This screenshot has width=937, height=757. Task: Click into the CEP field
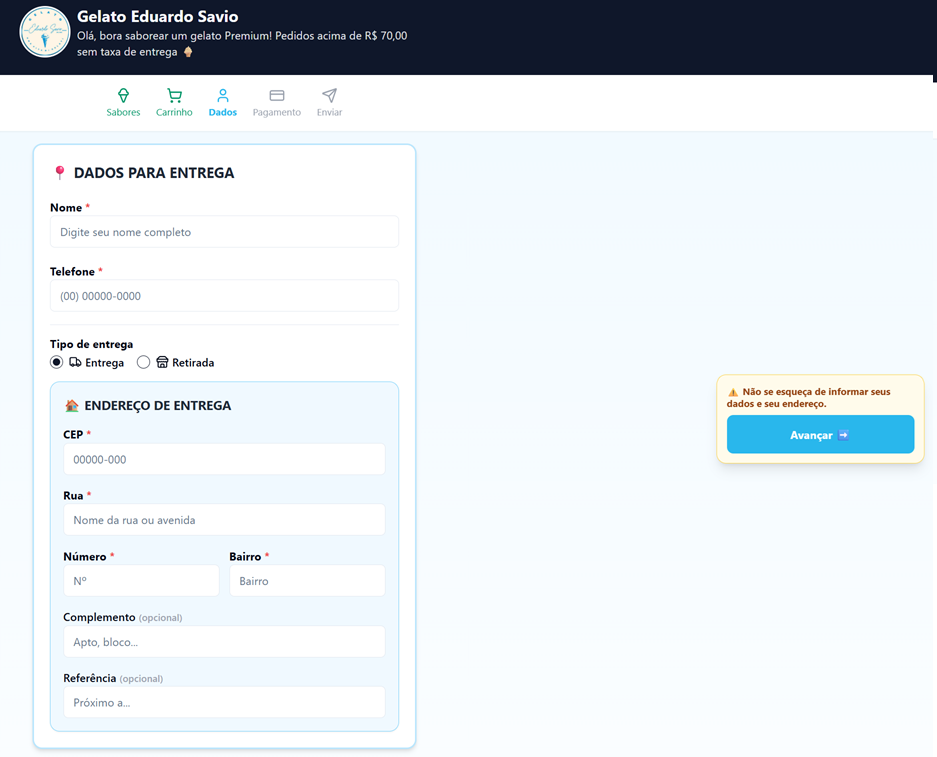pos(224,459)
